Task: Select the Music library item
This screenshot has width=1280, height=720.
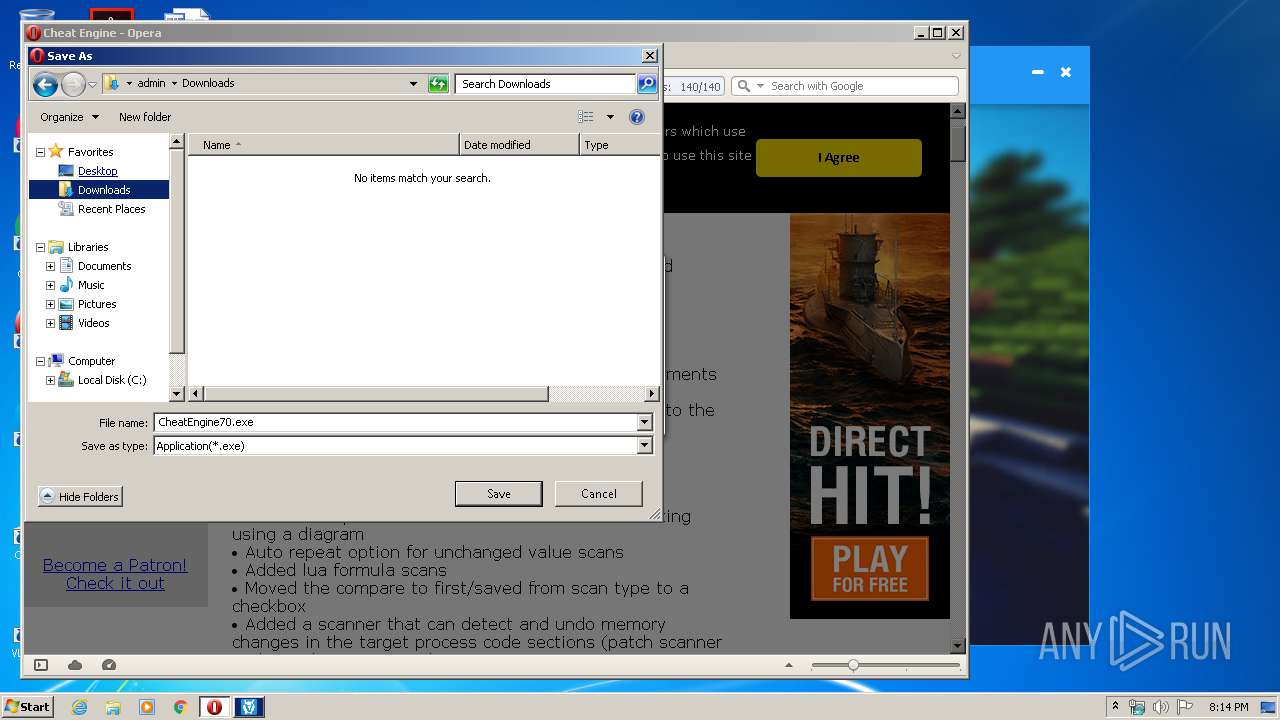Action: tap(91, 285)
